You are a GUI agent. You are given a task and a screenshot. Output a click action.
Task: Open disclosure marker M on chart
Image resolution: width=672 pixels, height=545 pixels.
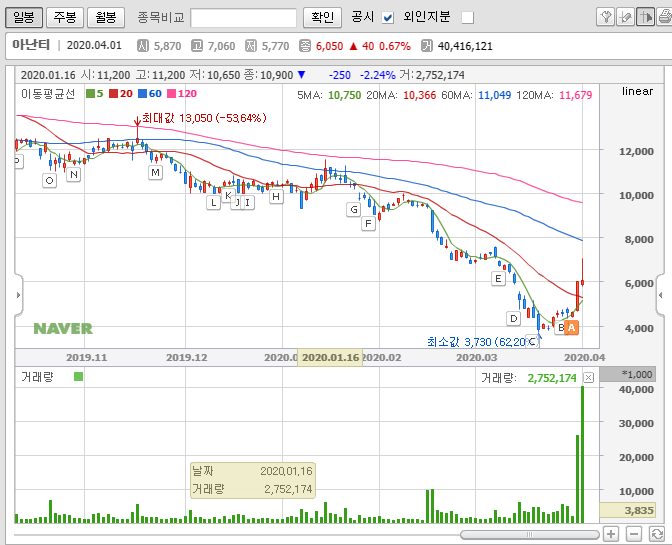point(155,173)
